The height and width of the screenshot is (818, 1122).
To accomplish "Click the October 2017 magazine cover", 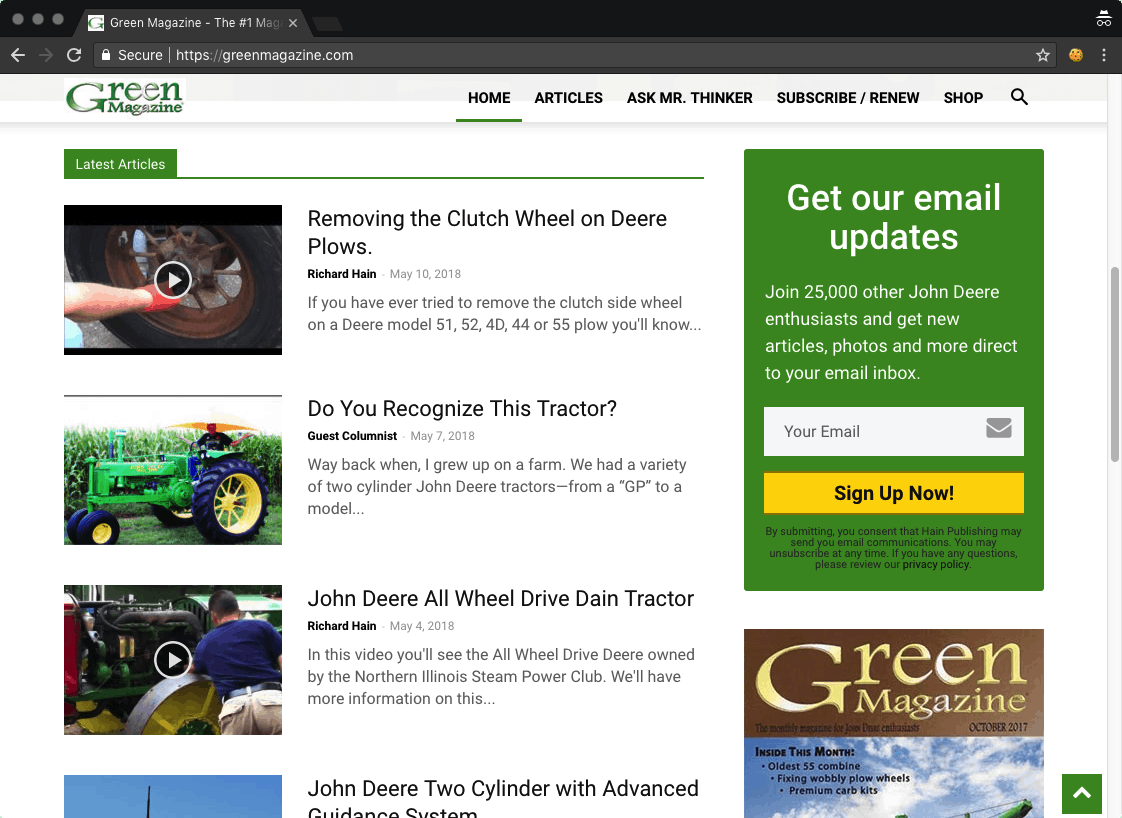I will point(894,724).
